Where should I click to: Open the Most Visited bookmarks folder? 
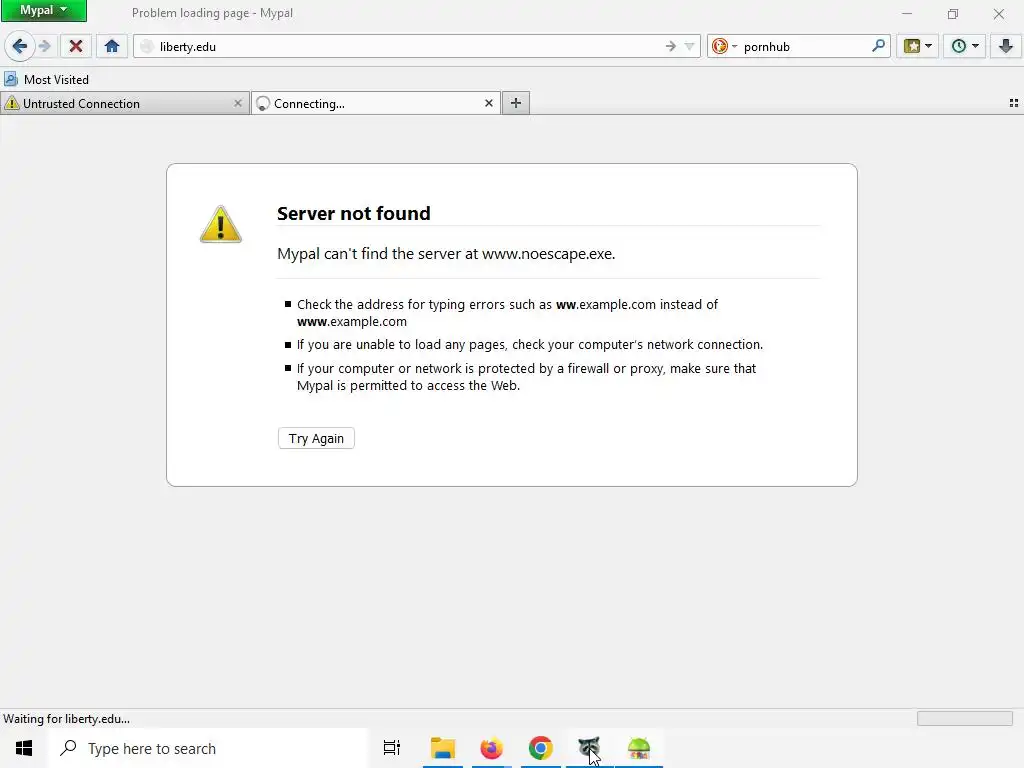[46, 80]
